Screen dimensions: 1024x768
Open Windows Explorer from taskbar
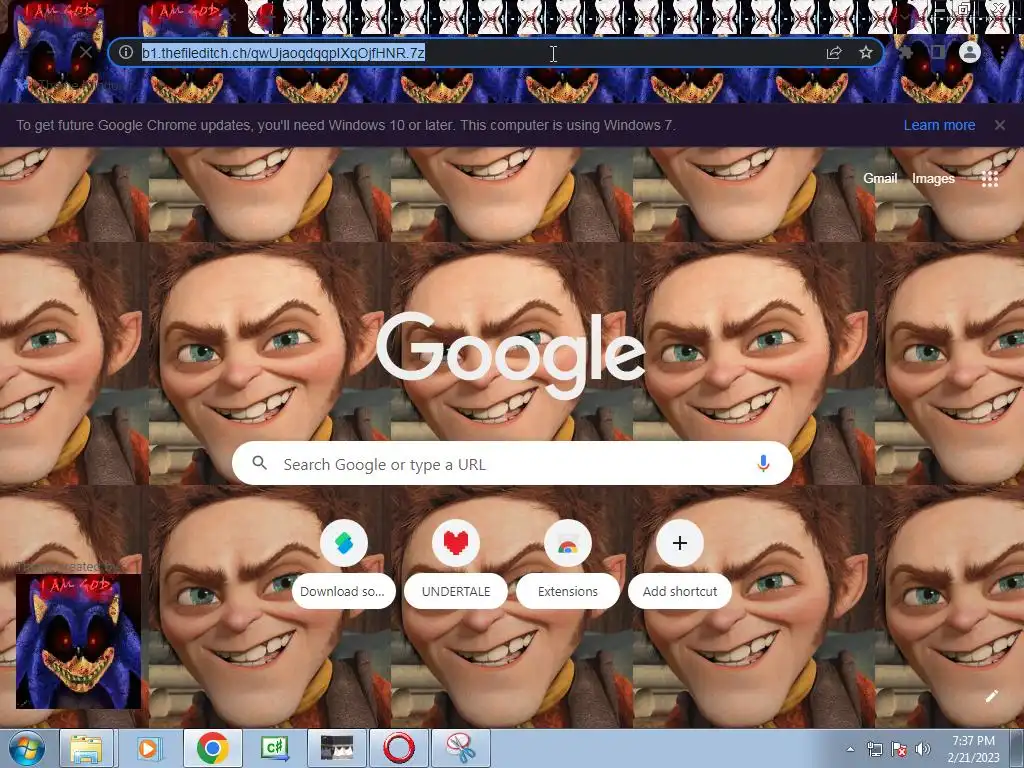click(x=87, y=748)
